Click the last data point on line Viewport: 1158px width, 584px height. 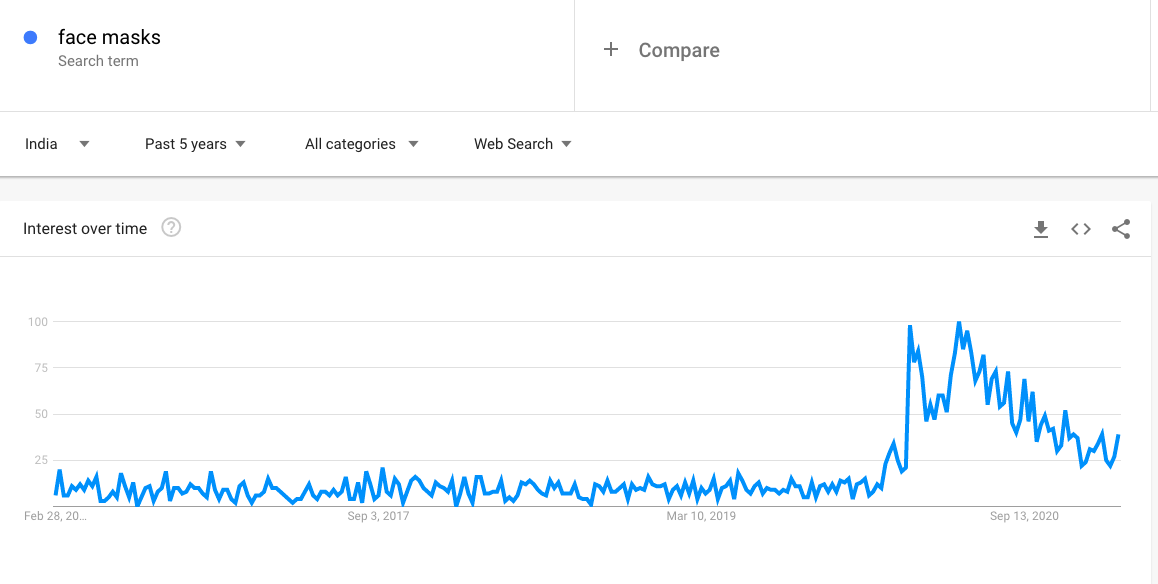point(1119,436)
